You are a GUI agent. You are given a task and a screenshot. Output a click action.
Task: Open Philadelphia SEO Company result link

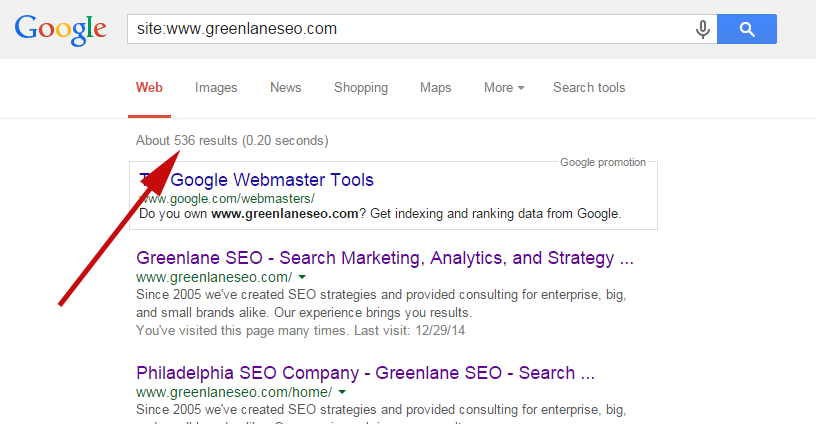click(365, 373)
